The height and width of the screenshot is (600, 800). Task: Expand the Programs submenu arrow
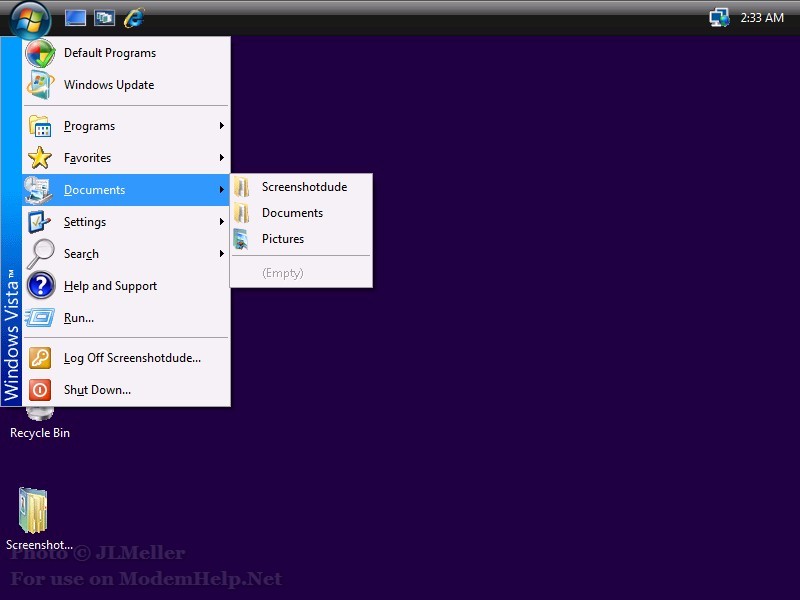click(221, 126)
